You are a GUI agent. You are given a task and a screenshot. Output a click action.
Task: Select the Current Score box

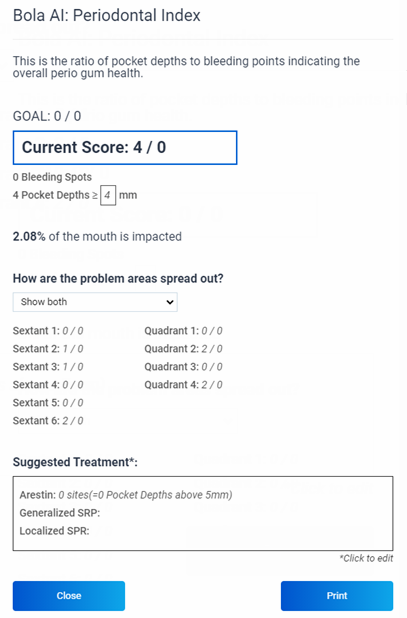coord(125,147)
